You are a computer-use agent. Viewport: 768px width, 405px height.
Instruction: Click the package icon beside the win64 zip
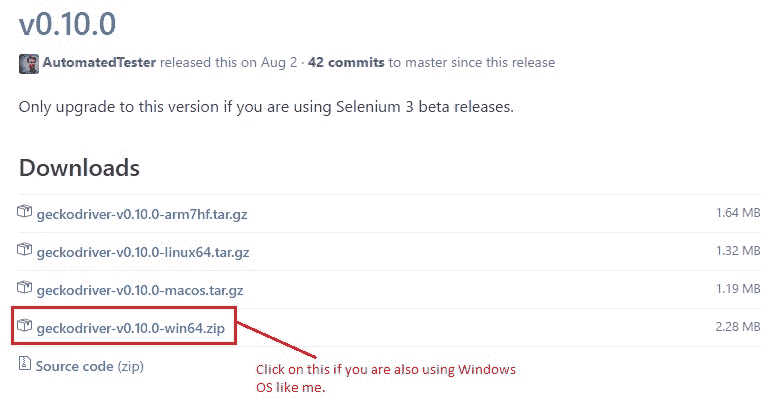point(24,325)
